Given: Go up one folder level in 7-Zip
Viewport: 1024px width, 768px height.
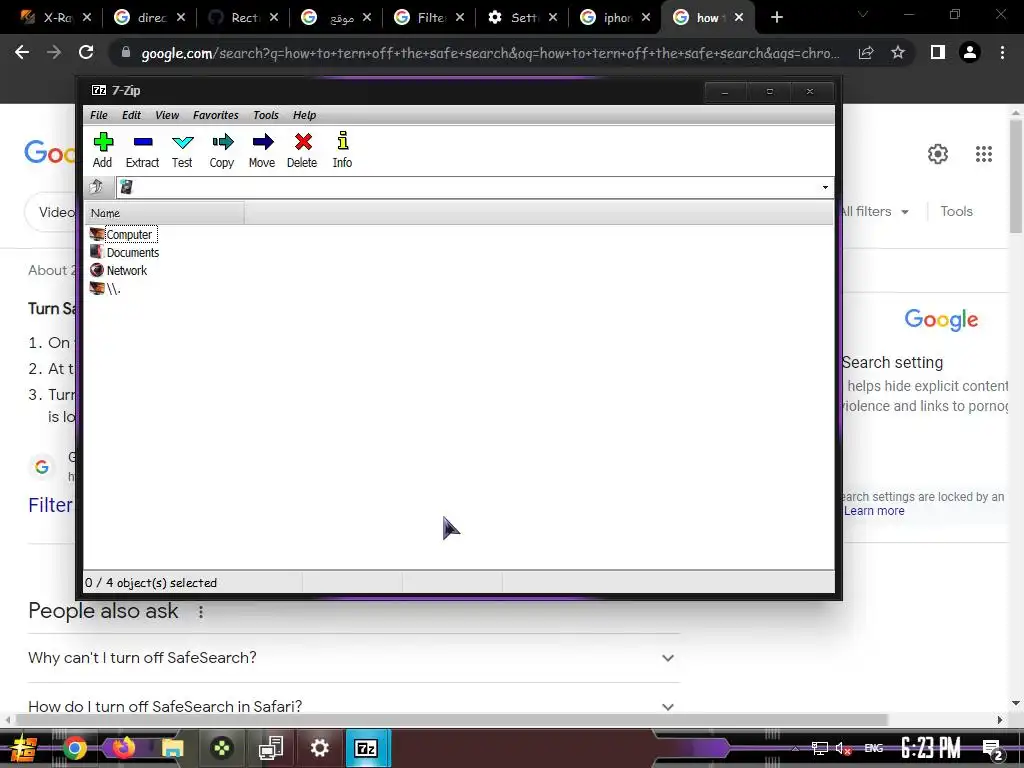Looking at the screenshot, I should coord(97,187).
